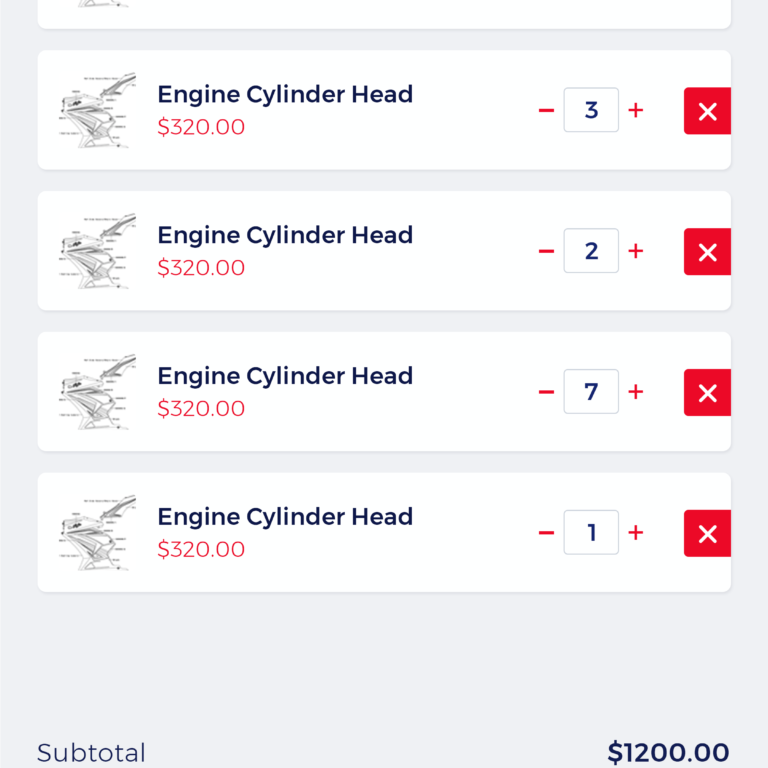Open product thumbnail of quantity 7 item
Viewport: 768px width, 768px height.
click(x=97, y=392)
